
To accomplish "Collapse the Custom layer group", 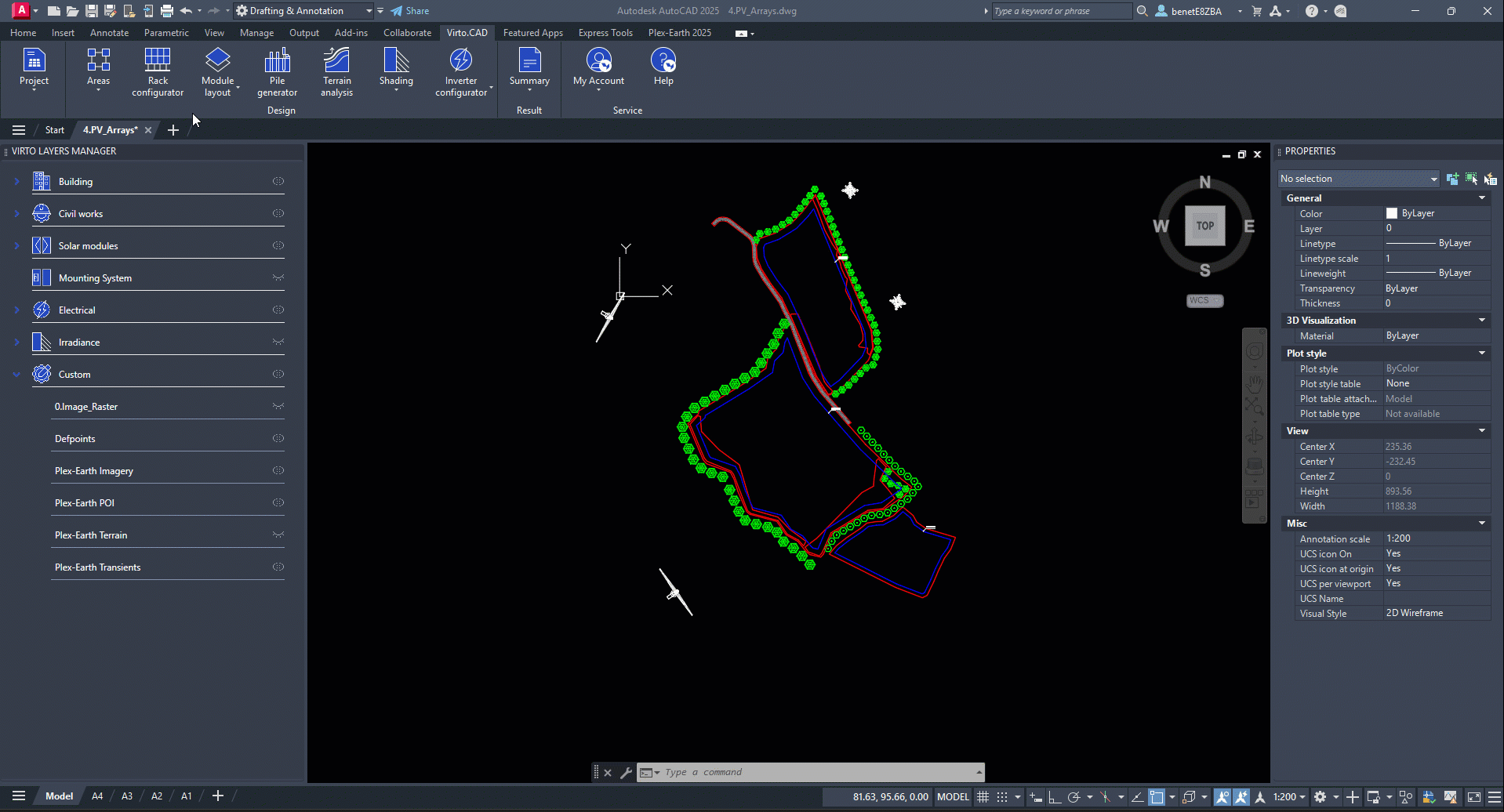I will tap(16, 375).
